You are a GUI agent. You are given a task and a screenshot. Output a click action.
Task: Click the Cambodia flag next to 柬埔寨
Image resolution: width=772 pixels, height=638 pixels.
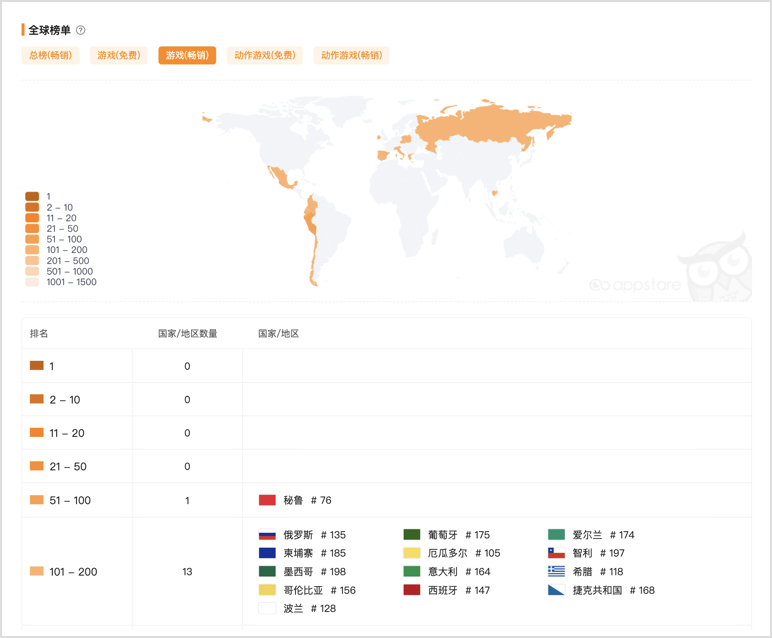click(267, 553)
